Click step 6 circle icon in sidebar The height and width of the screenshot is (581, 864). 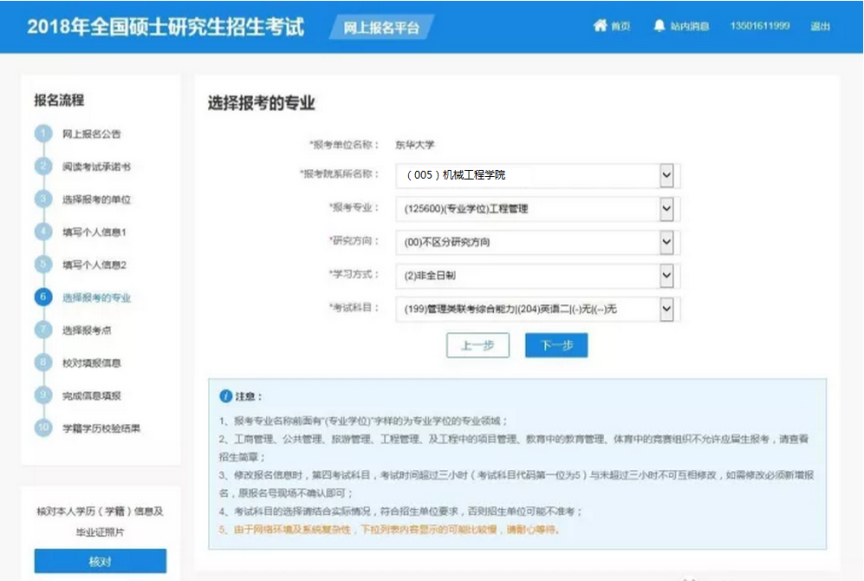point(43,297)
